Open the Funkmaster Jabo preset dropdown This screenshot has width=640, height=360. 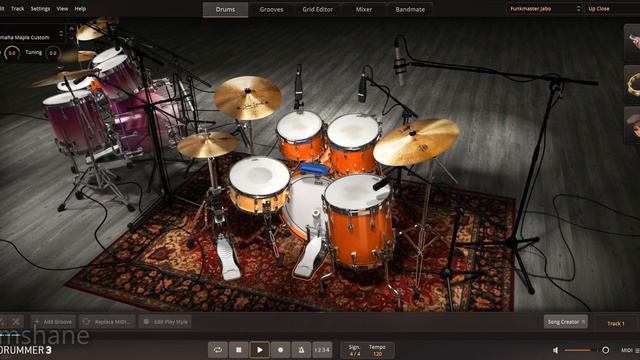544,9
